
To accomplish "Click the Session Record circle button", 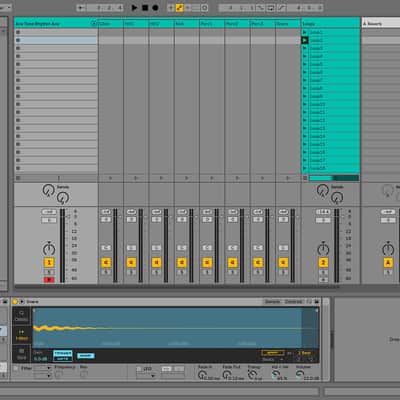I will [x=205, y=8].
